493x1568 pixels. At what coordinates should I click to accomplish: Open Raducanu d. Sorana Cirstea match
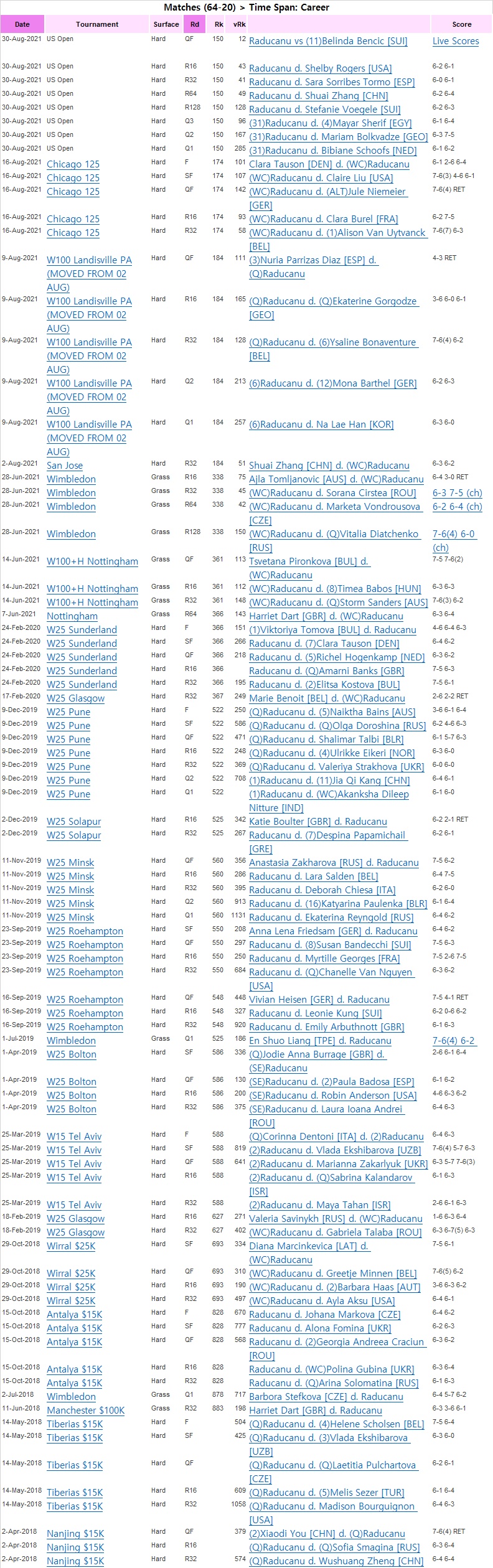pos(332,493)
